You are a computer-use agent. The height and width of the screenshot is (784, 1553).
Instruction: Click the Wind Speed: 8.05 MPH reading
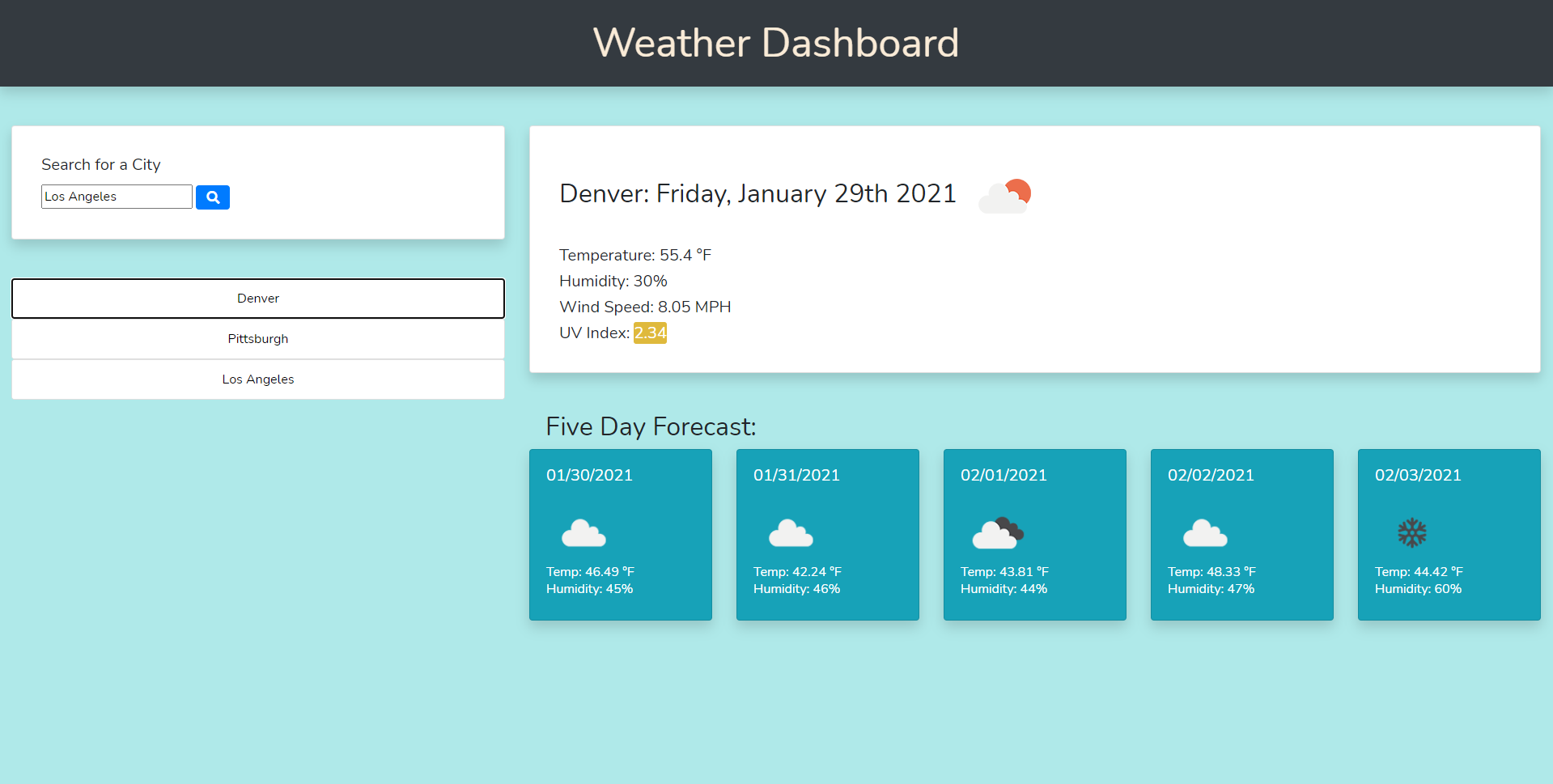click(645, 307)
